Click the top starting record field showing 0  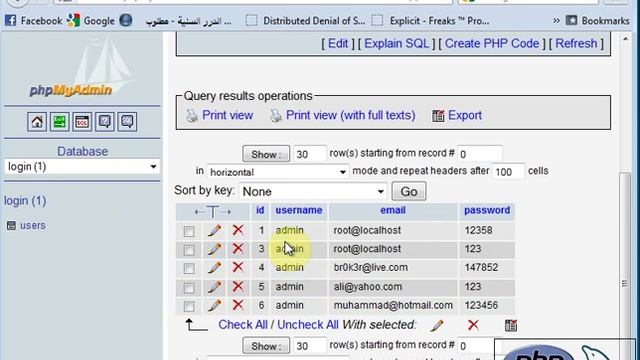(x=480, y=154)
